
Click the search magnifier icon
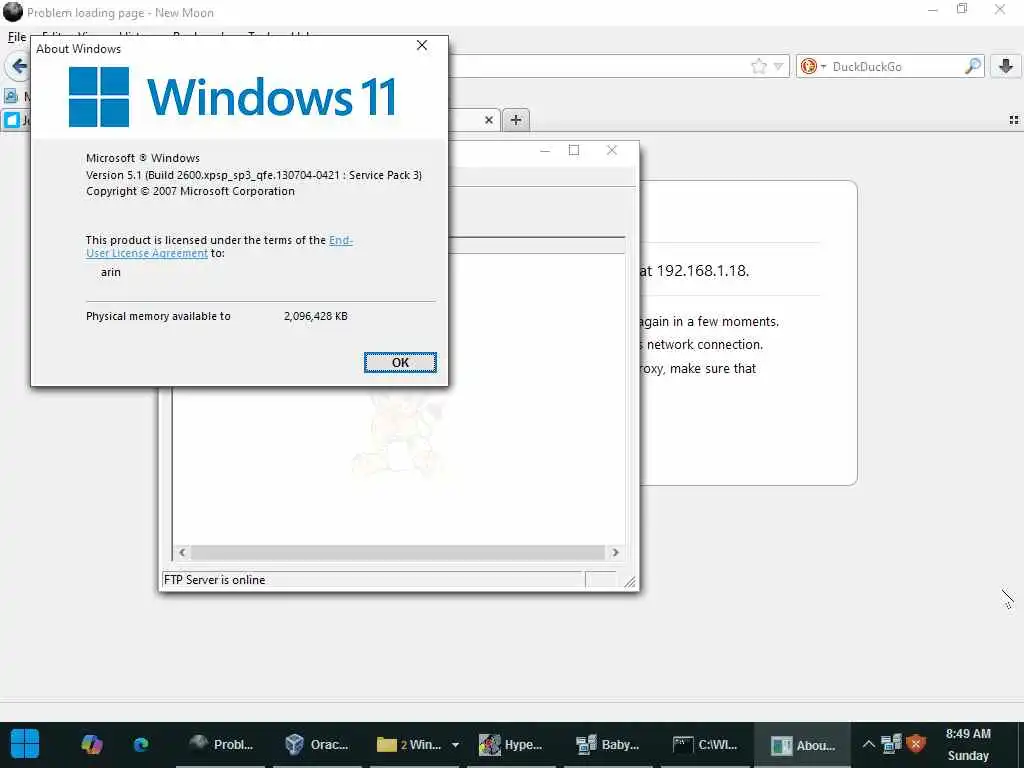tap(972, 66)
